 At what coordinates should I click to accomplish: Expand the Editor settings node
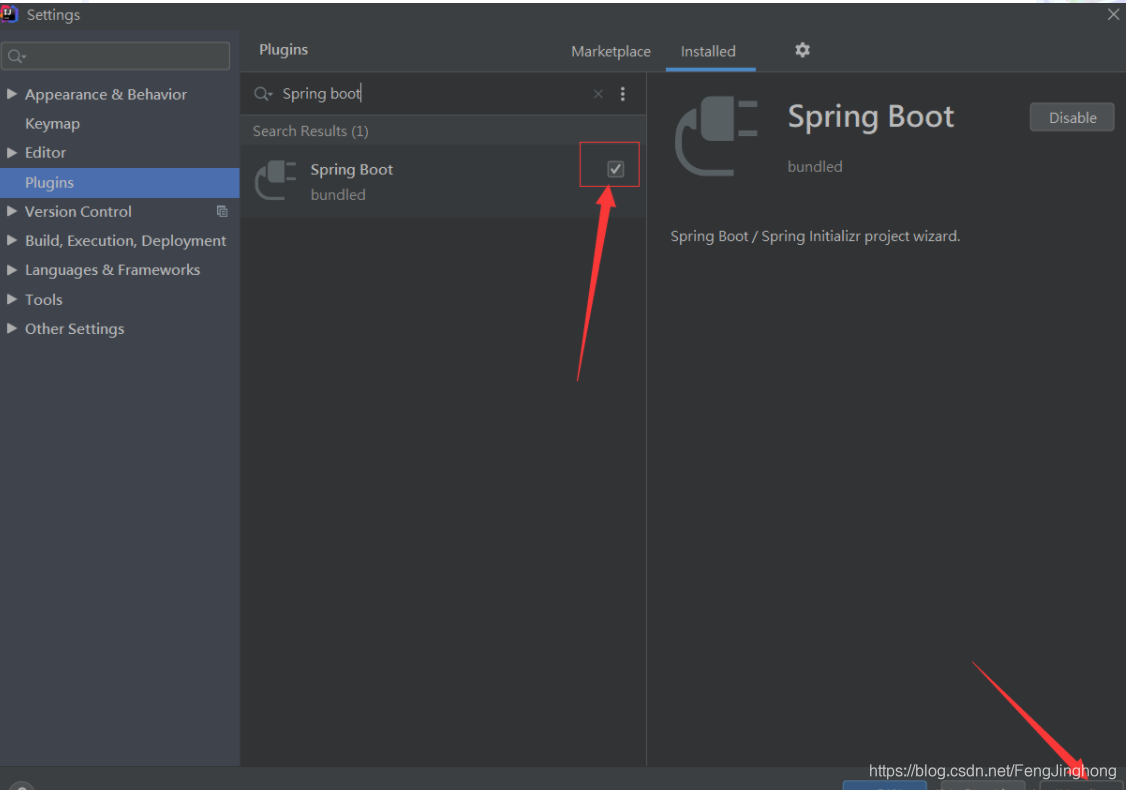point(11,152)
